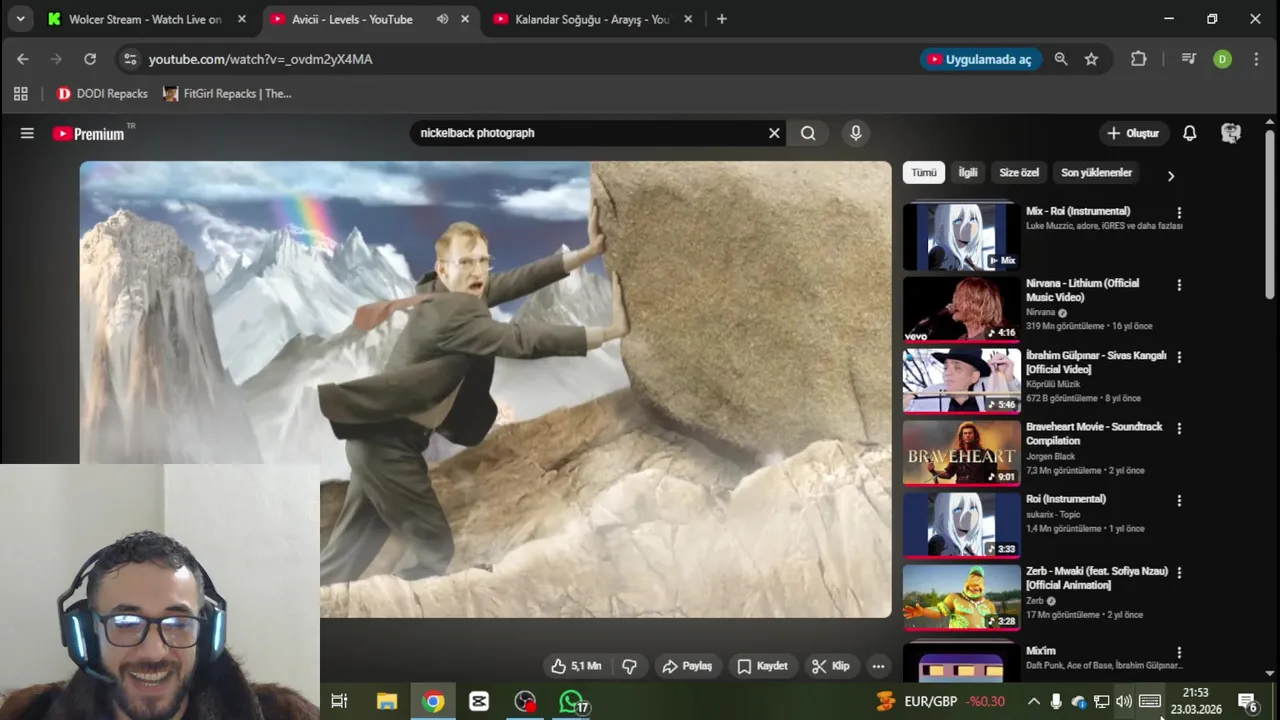
Task: Close the Wolcer Stream tab
Action: (242, 19)
